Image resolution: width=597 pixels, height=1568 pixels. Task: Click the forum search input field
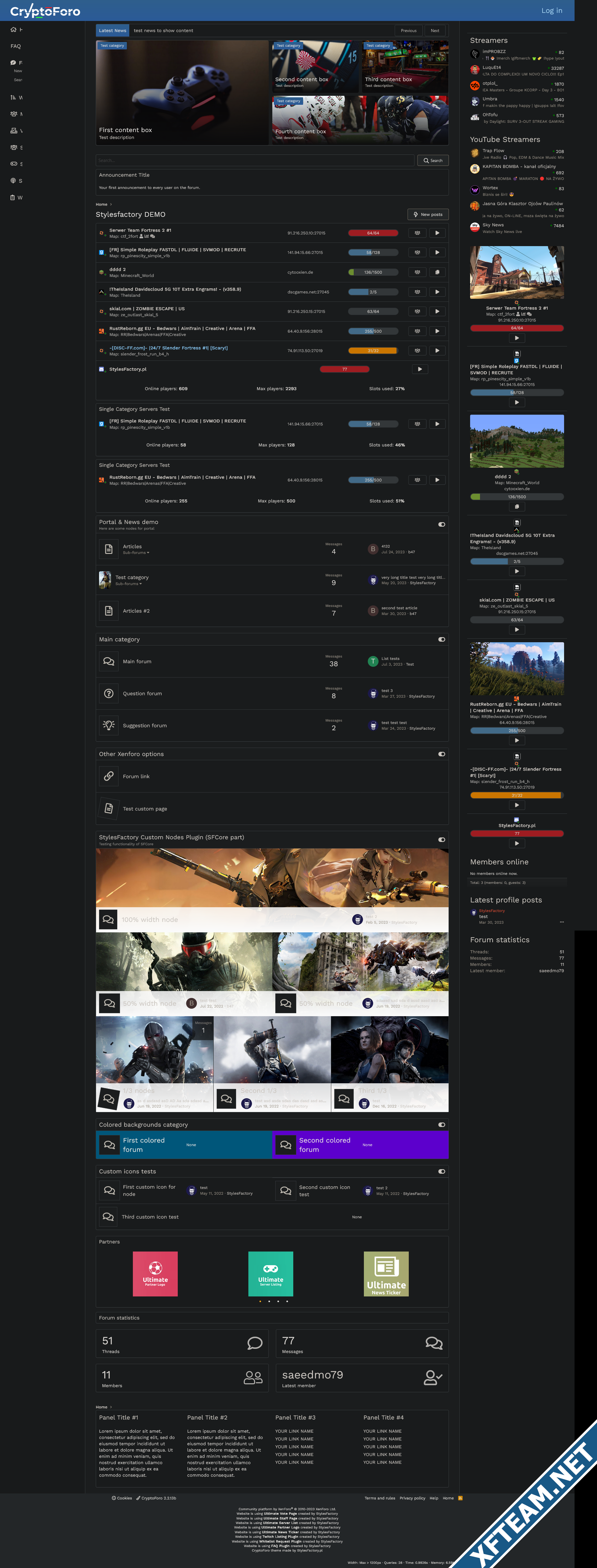(255, 161)
